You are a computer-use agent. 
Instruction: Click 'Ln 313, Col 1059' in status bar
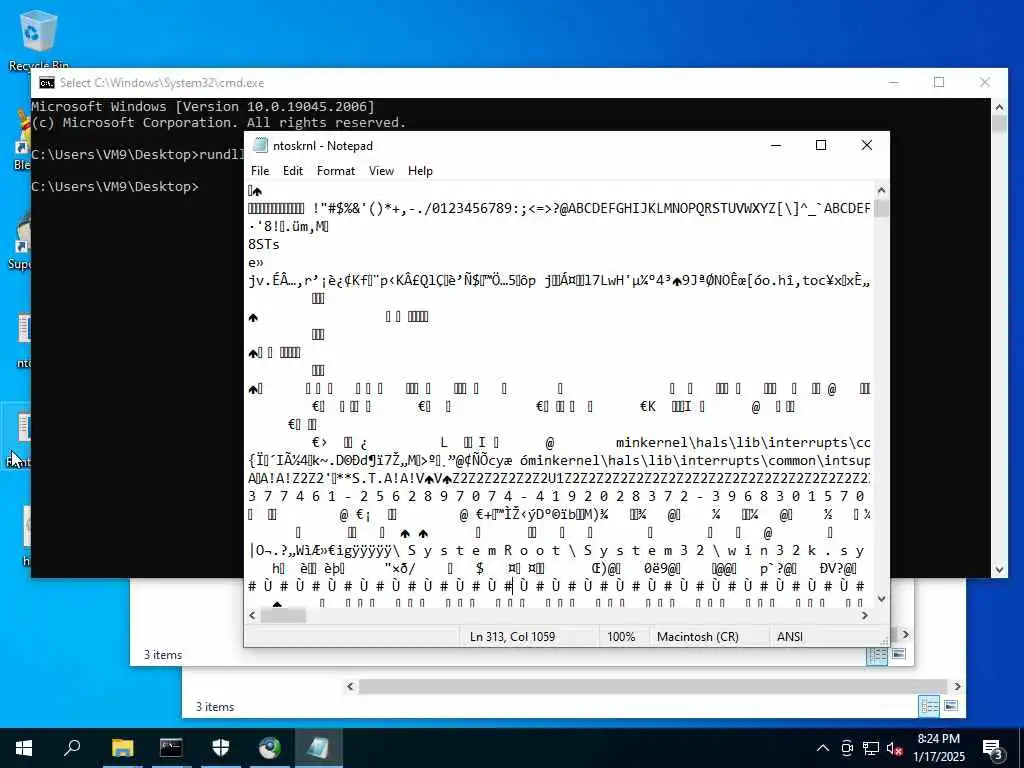coord(512,637)
